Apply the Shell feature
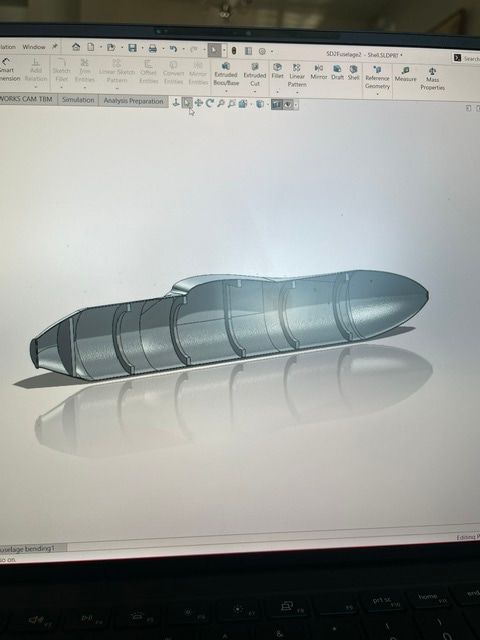The width and height of the screenshot is (480, 640). tap(353, 73)
